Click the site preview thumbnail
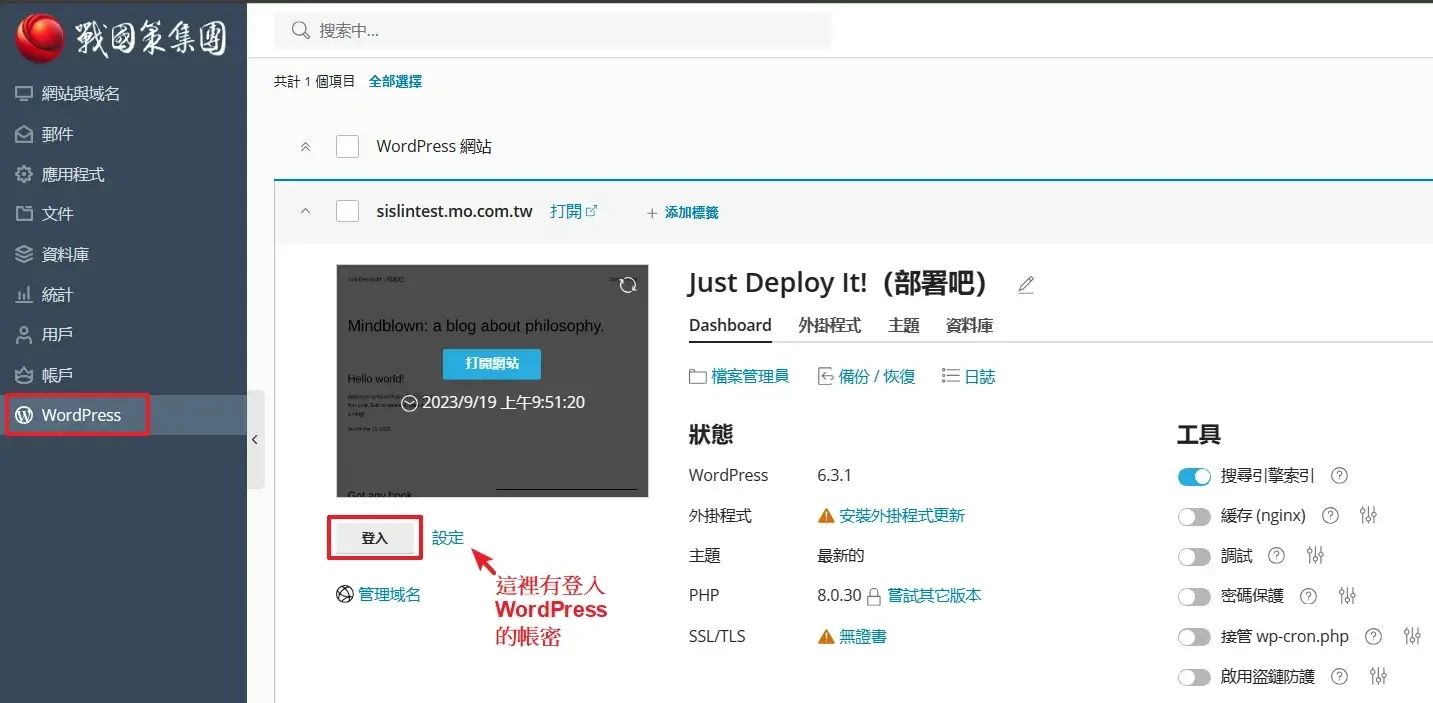The width and height of the screenshot is (1433, 703). 492,381
